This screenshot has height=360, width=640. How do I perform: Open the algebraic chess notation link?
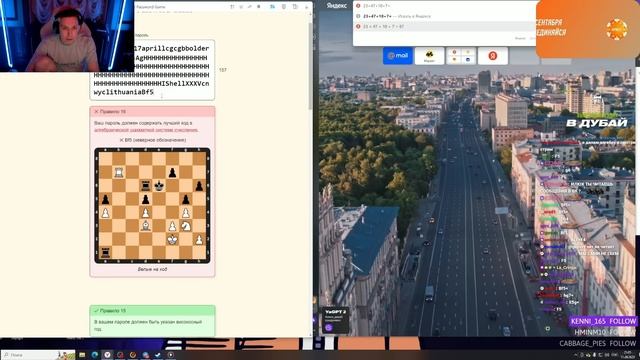[146, 130]
